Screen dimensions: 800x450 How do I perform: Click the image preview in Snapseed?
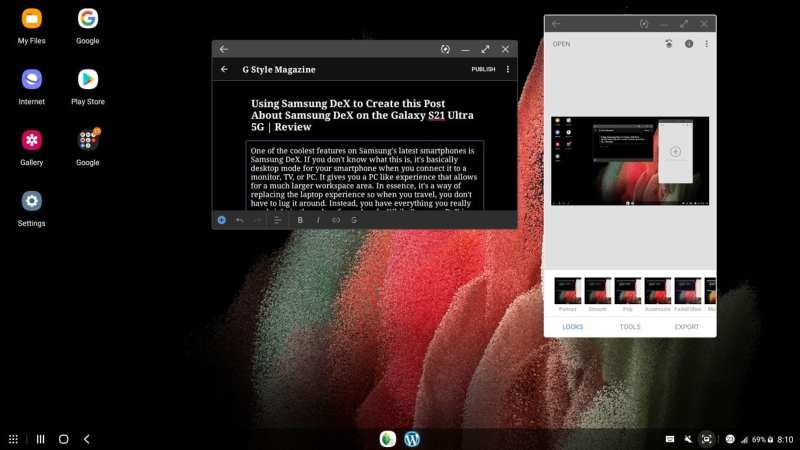pyautogui.click(x=630, y=161)
